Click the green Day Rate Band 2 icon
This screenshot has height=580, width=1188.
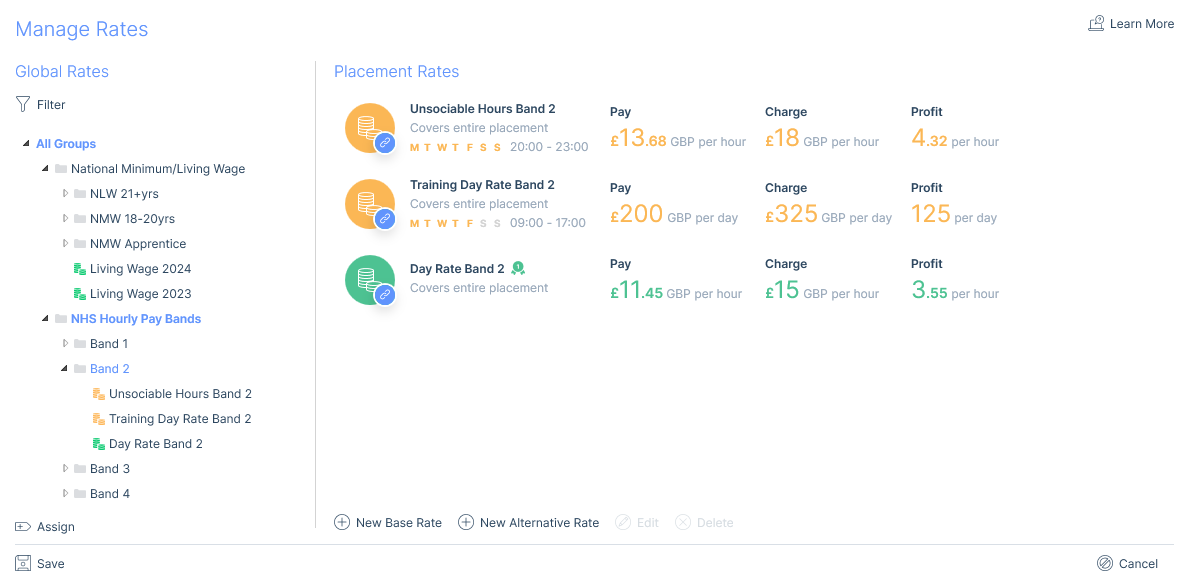tap(369, 279)
